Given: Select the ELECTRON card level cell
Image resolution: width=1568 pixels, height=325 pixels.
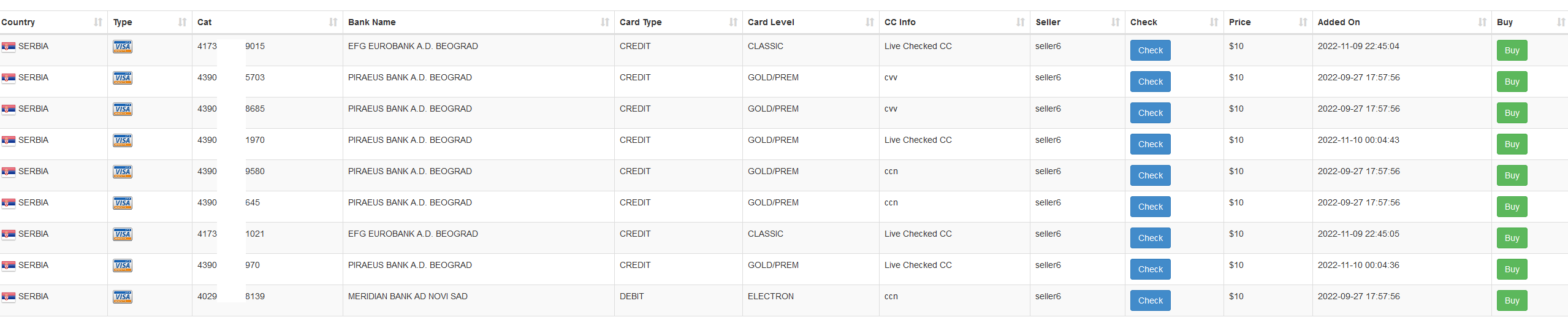Looking at the screenshot, I should click(771, 296).
